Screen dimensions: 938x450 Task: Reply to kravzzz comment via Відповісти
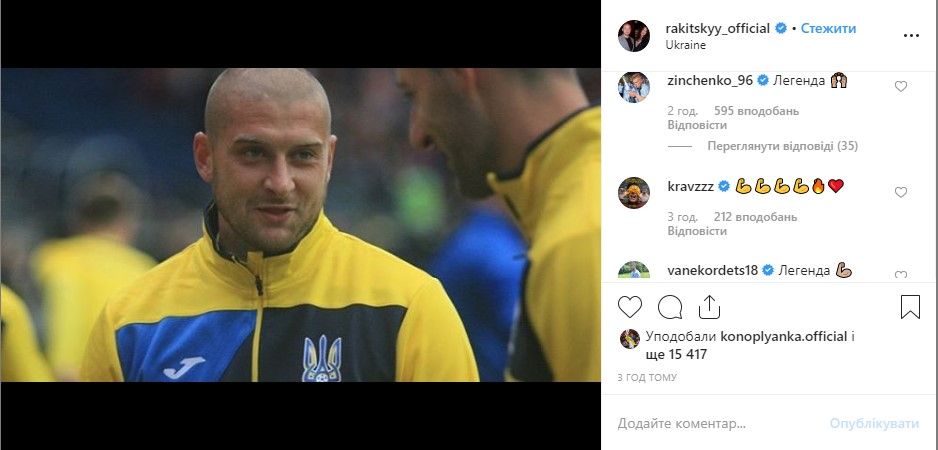coord(697,231)
